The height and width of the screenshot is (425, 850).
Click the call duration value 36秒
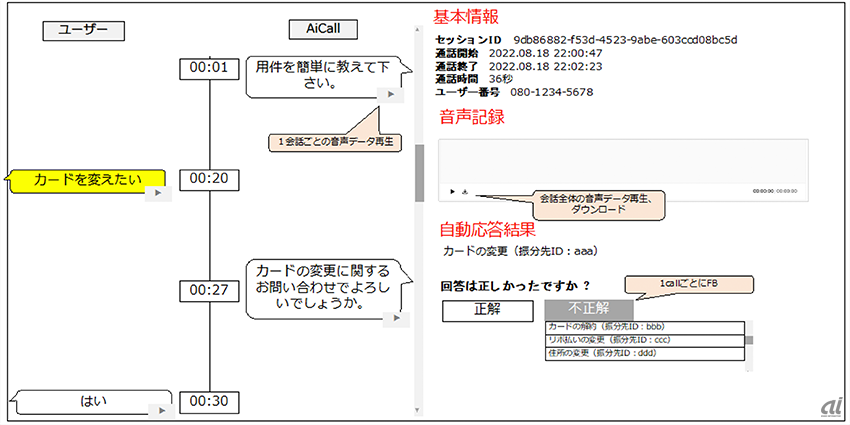(x=501, y=79)
